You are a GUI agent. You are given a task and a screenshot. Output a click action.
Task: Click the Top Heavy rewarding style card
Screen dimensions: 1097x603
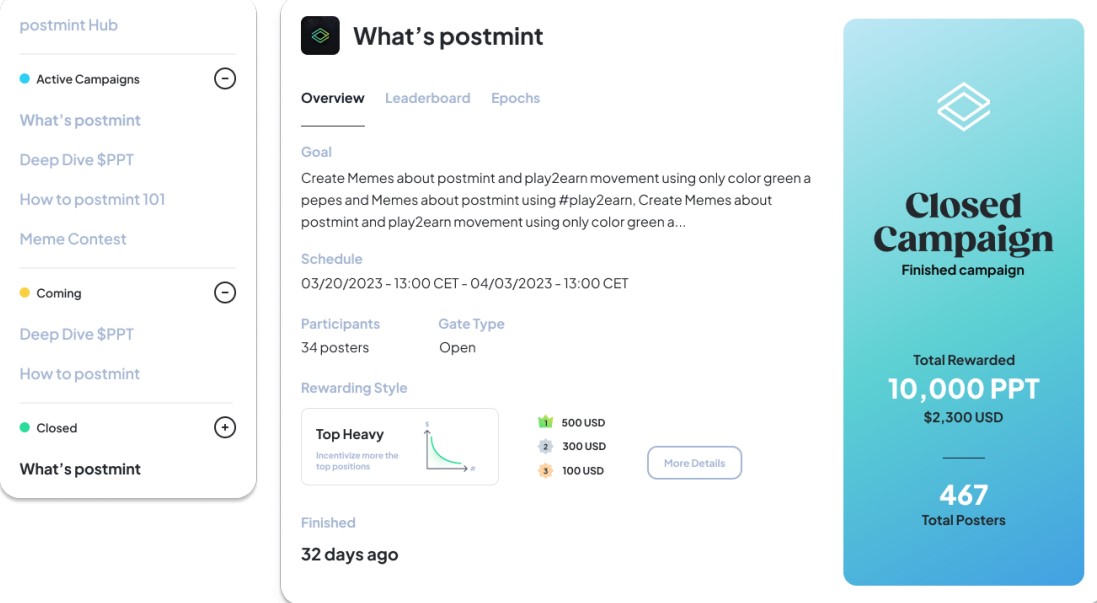click(x=399, y=446)
